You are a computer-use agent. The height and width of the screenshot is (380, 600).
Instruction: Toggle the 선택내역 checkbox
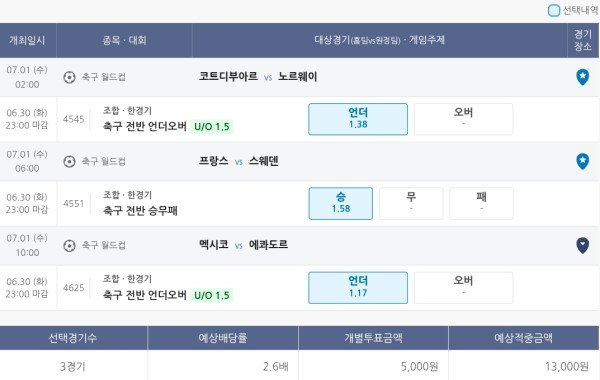[x=554, y=10]
